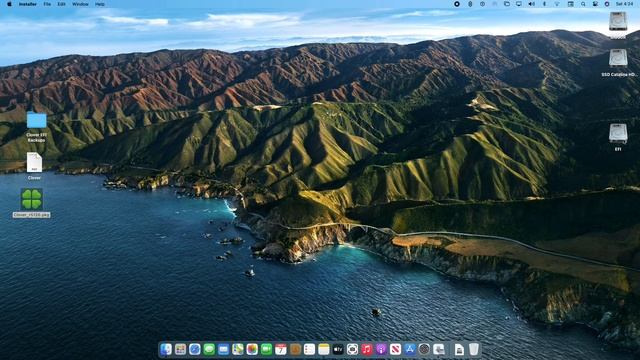Open the Wi-Fi status menu
This screenshot has width=640, height=360.
pos(557,4)
